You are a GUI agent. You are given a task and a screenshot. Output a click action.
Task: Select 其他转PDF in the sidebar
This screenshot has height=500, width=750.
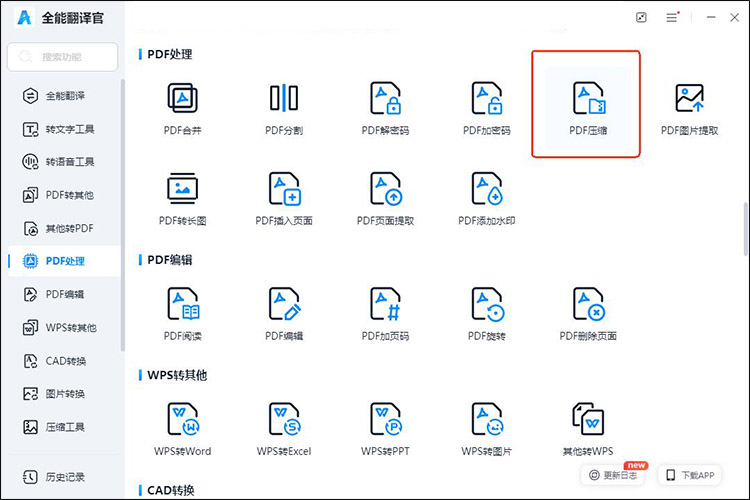point(64,228)
